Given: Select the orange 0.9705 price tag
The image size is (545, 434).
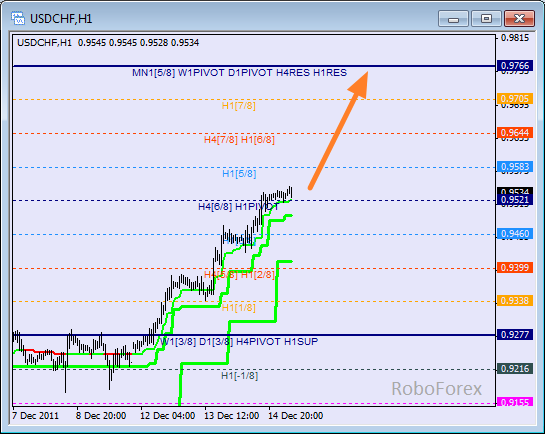Looking at the screenshot, I should tap(515, 98).
